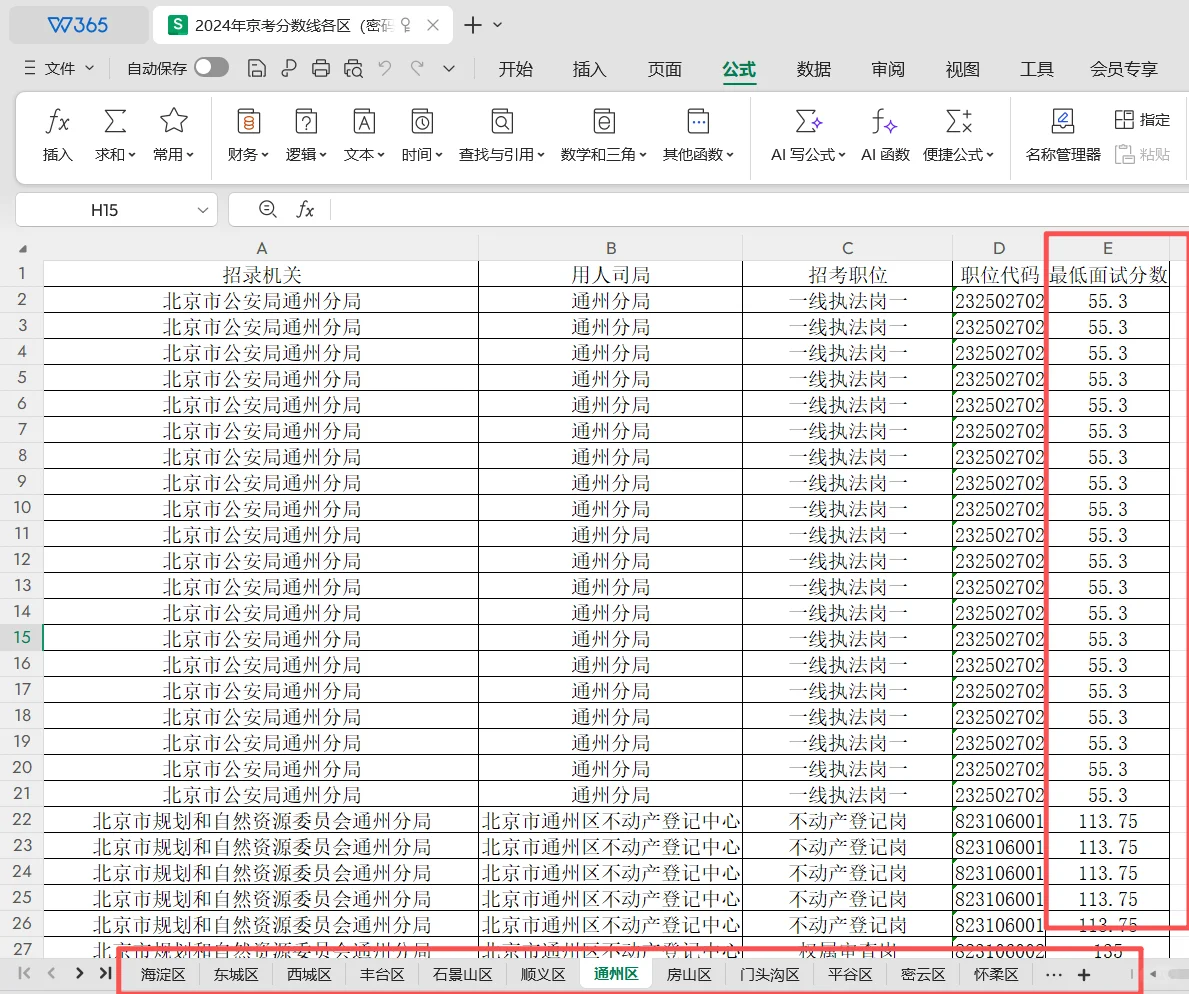Click the Print Preview icon
This screenshot has width=1189, height=994.
coord(353,69)
